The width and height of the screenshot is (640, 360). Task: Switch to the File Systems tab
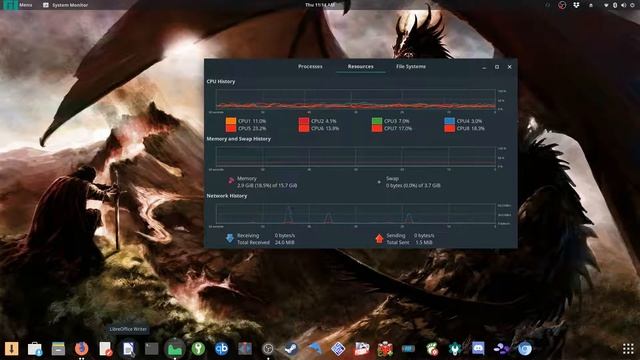[x=411, y=66]
